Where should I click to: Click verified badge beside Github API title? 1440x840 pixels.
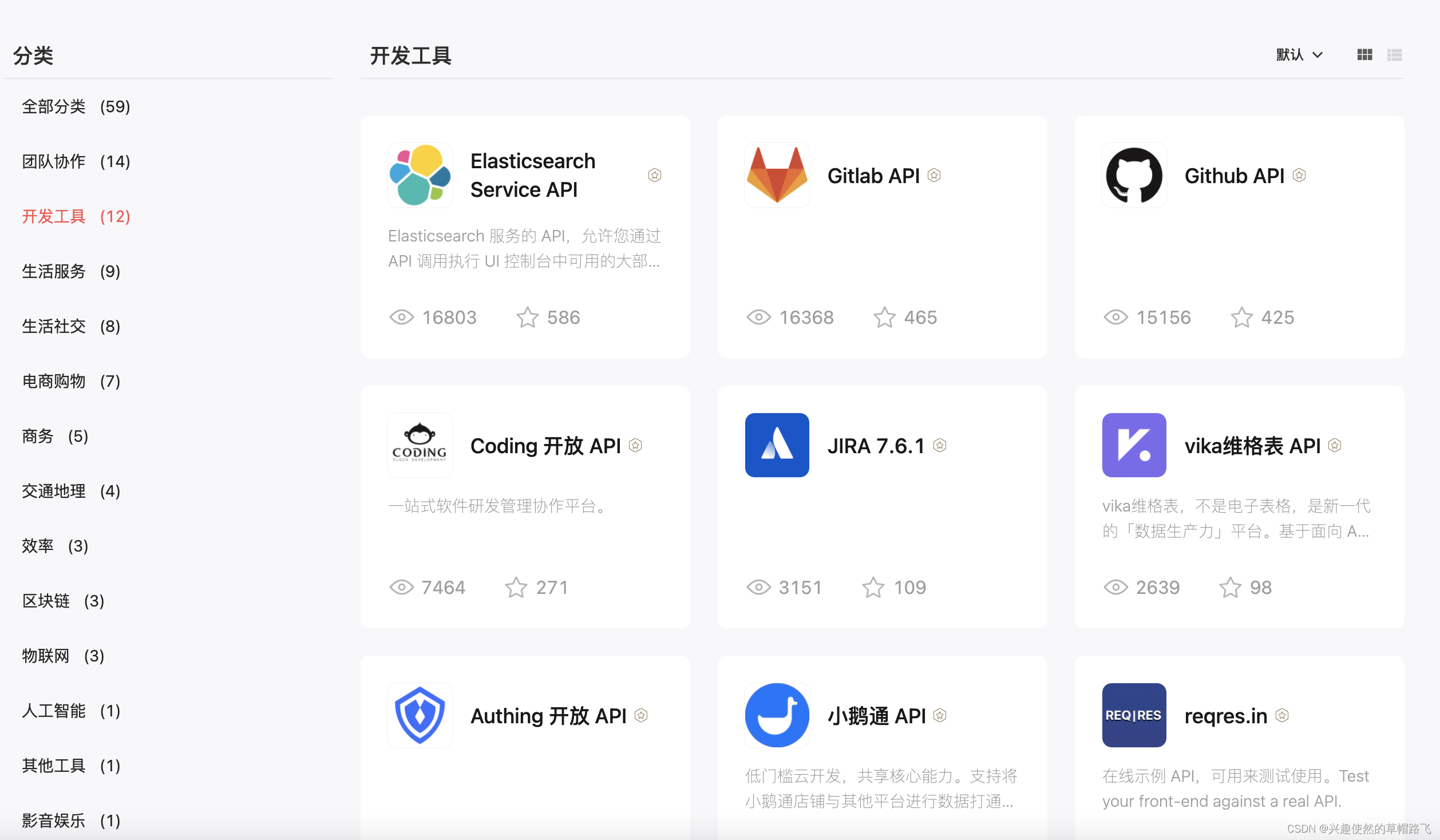pos(1299,175)
